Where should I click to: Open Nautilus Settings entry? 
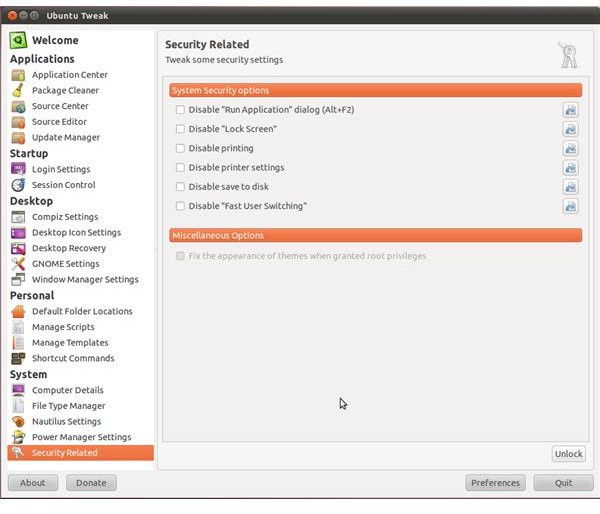coord(67,421)
